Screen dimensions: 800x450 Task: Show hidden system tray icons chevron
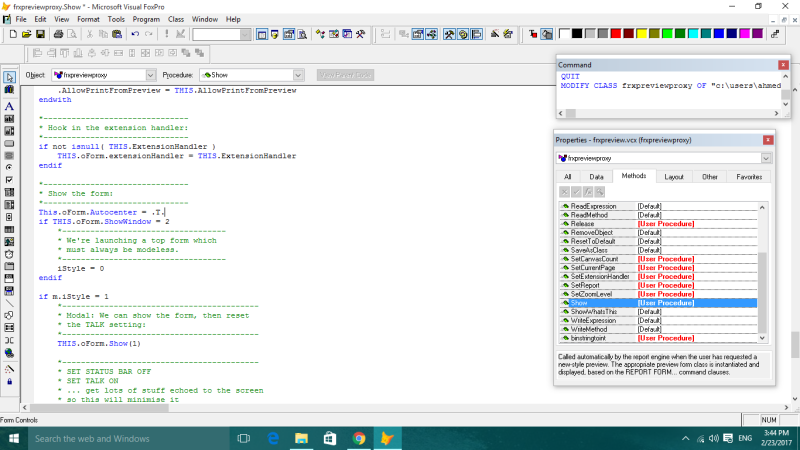click(x=686, y=438)
